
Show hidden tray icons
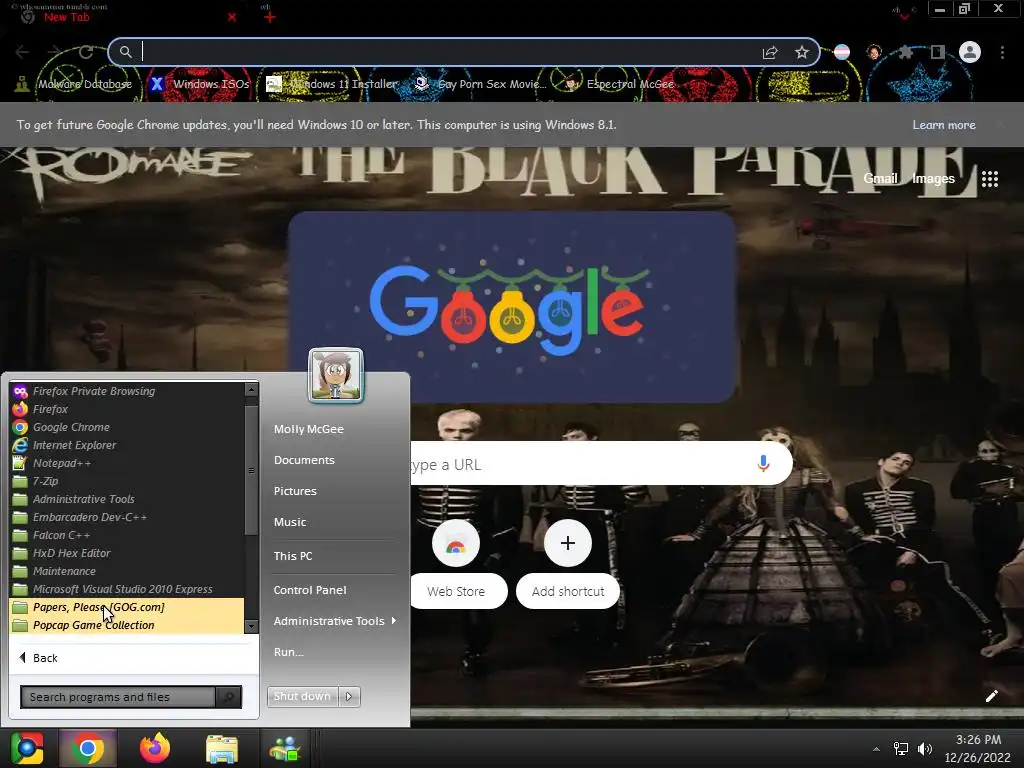tap(876, 749)
